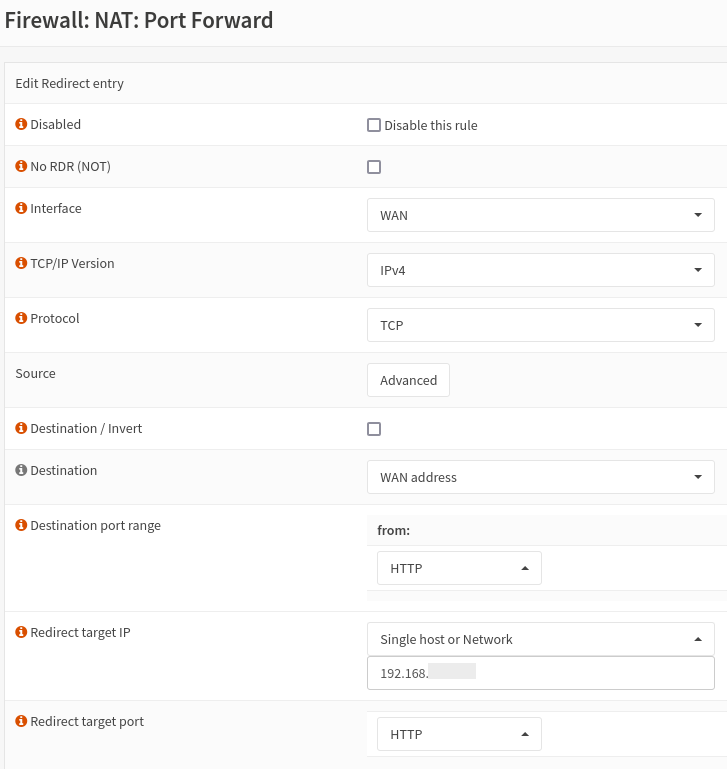Check the Destination / Invert checkbox
The image size is (727, 769).
click(x=374, y=429)
